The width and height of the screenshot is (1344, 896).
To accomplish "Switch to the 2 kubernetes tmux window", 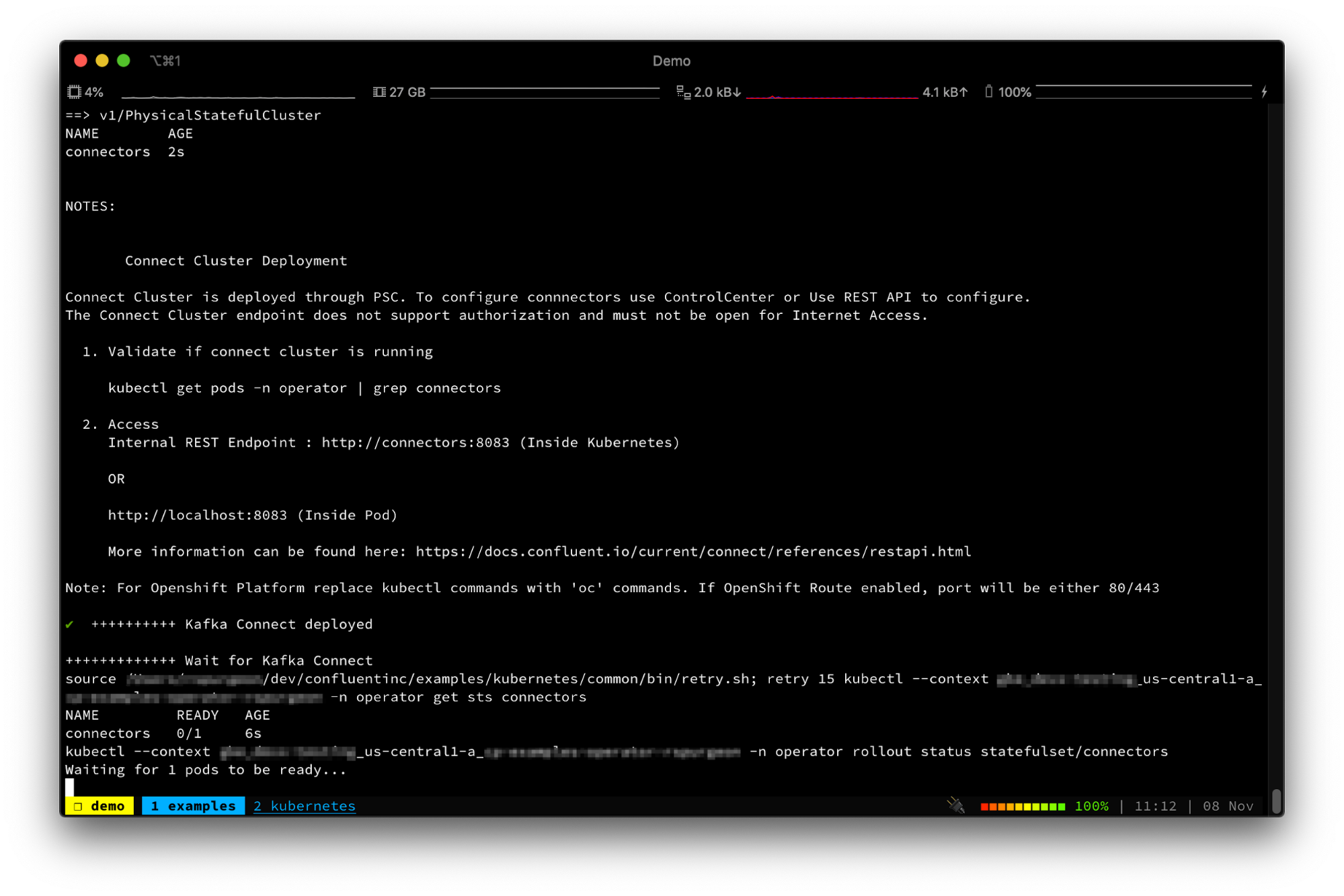I will click(304, 805).
